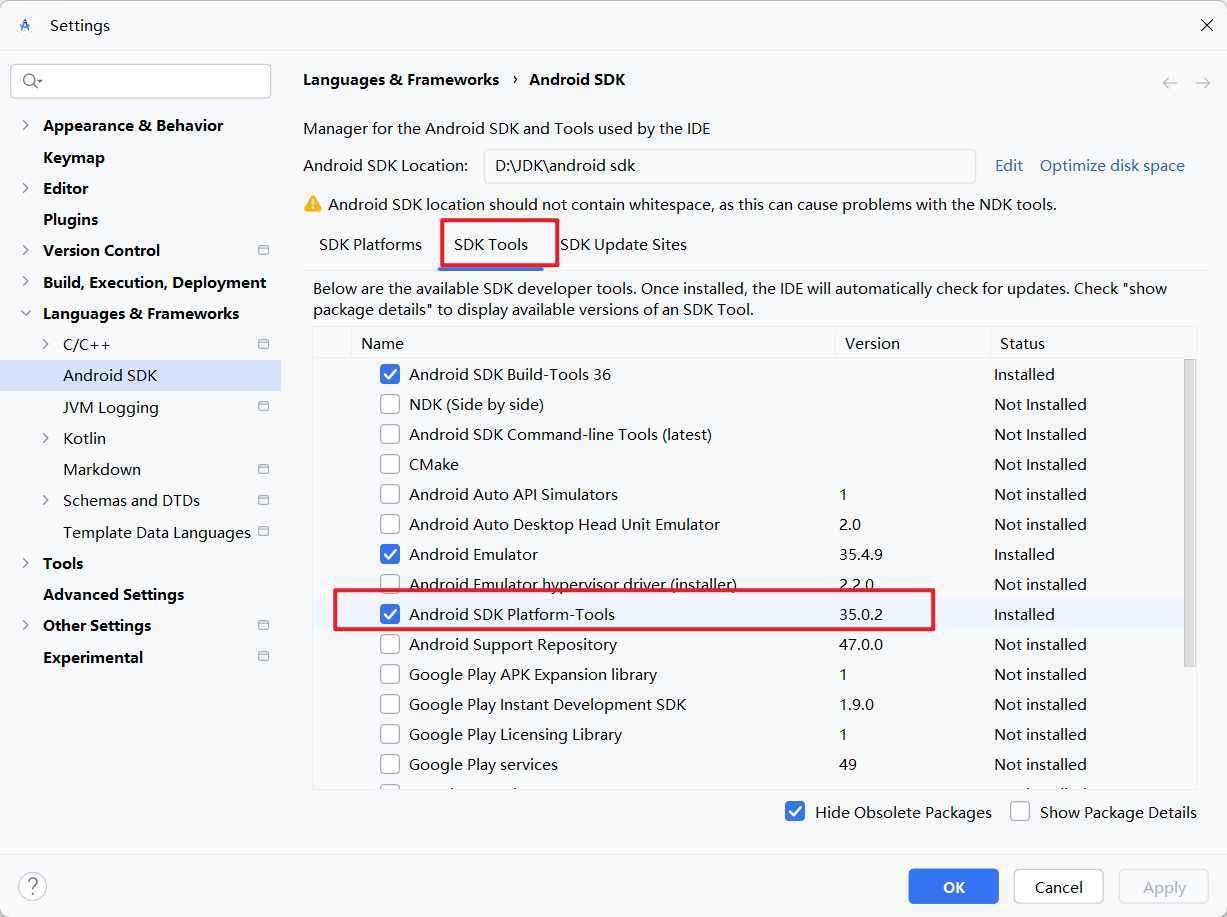Image resolution: width=1227 pixels, height=917 pixels.
Task: Click the back navigation arrow
Action: [1170, 83]
